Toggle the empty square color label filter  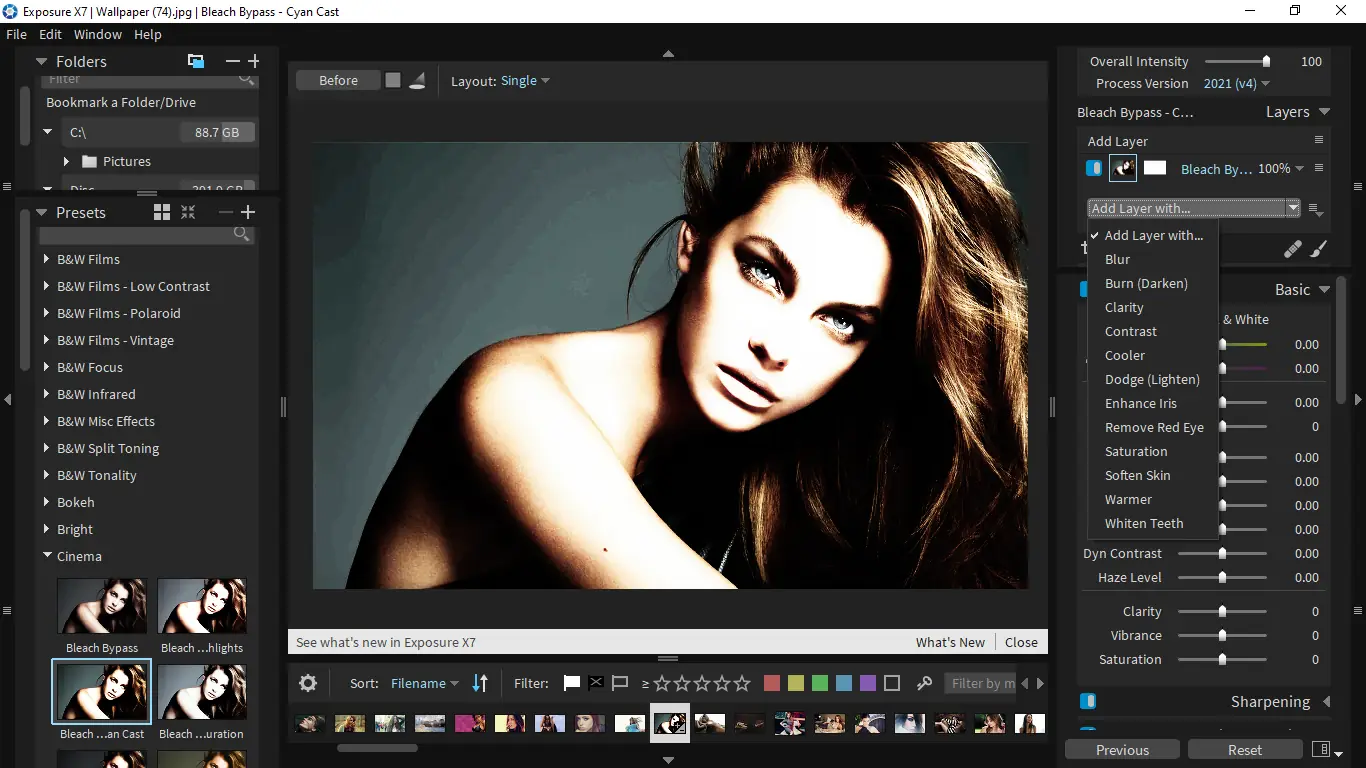point(892,683)
